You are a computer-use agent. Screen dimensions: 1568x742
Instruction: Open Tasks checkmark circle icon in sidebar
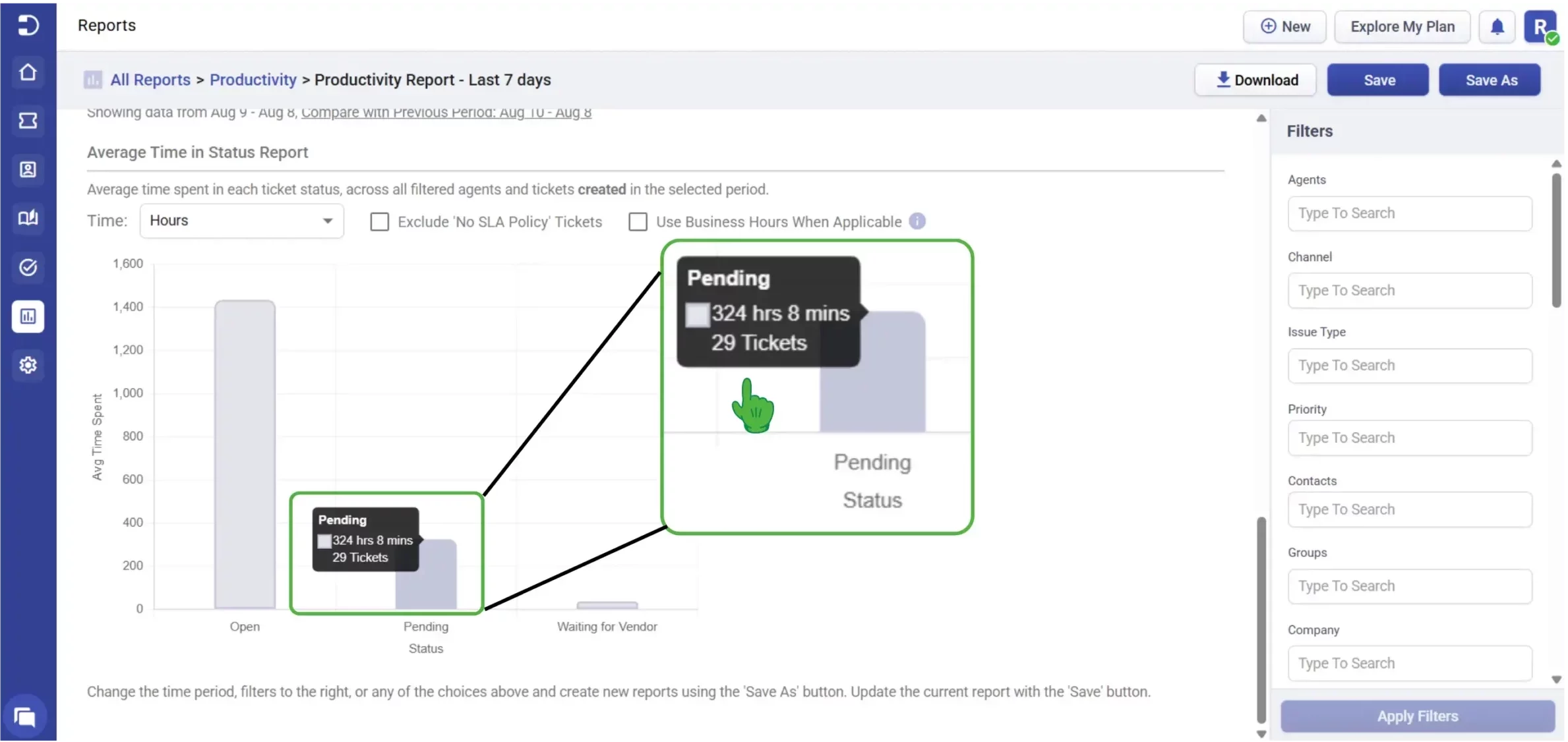point(28,268)
